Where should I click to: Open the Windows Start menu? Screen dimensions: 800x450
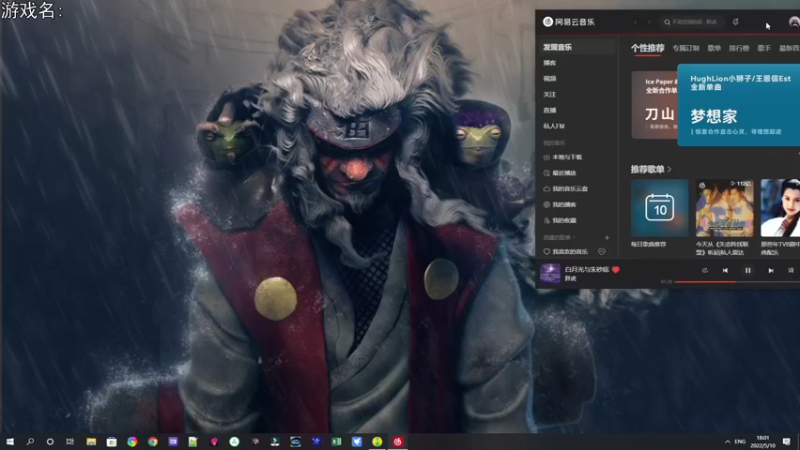pyautogui.click(x=10, y=441)
